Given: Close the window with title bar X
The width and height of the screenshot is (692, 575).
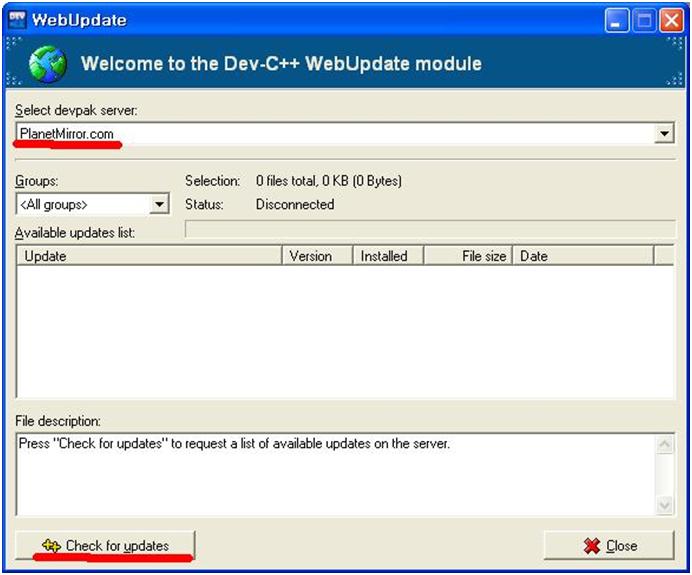Looking at the screenshot, I should (x=671, y=21).
